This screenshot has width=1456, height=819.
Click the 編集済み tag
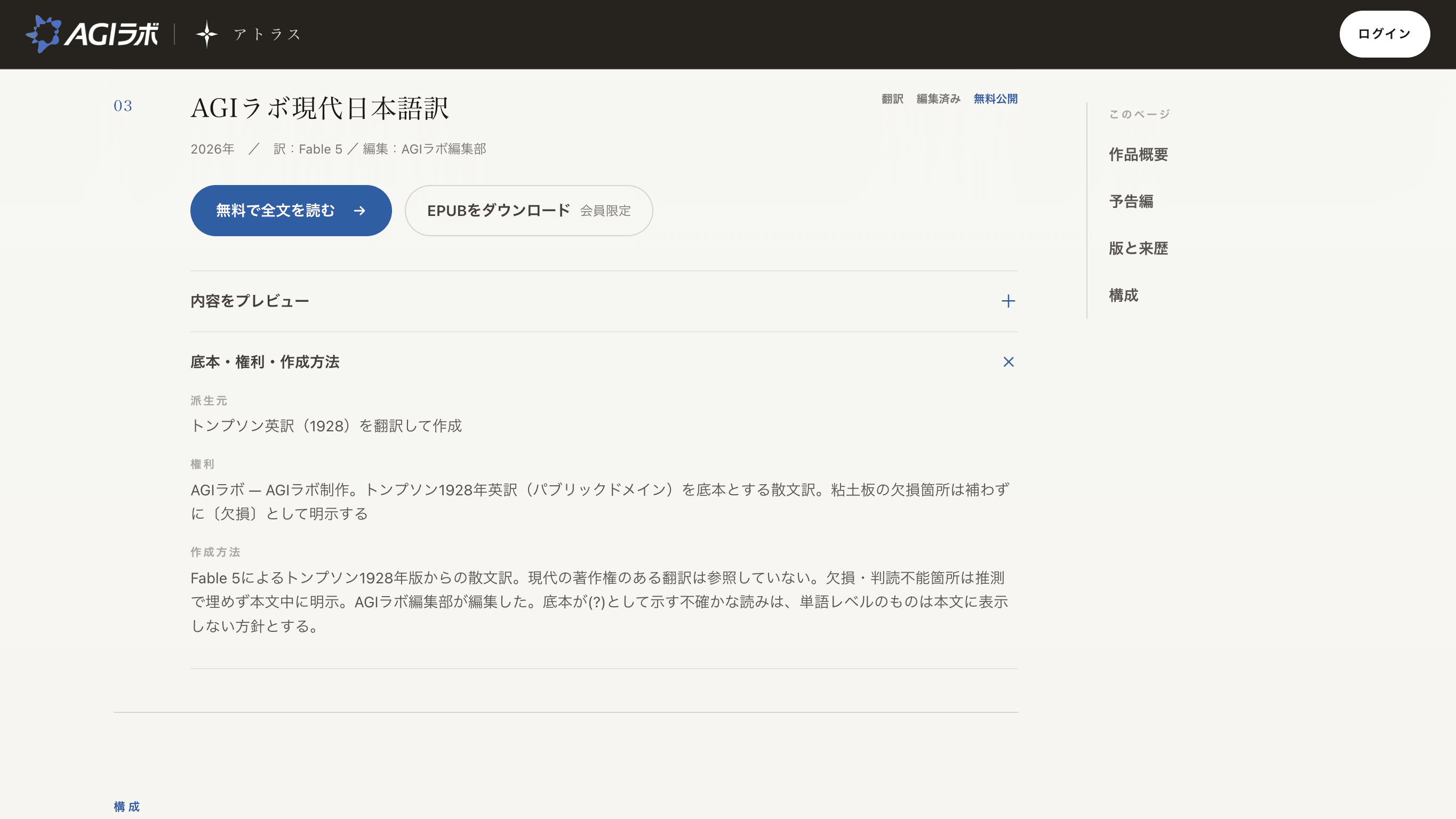938,99
